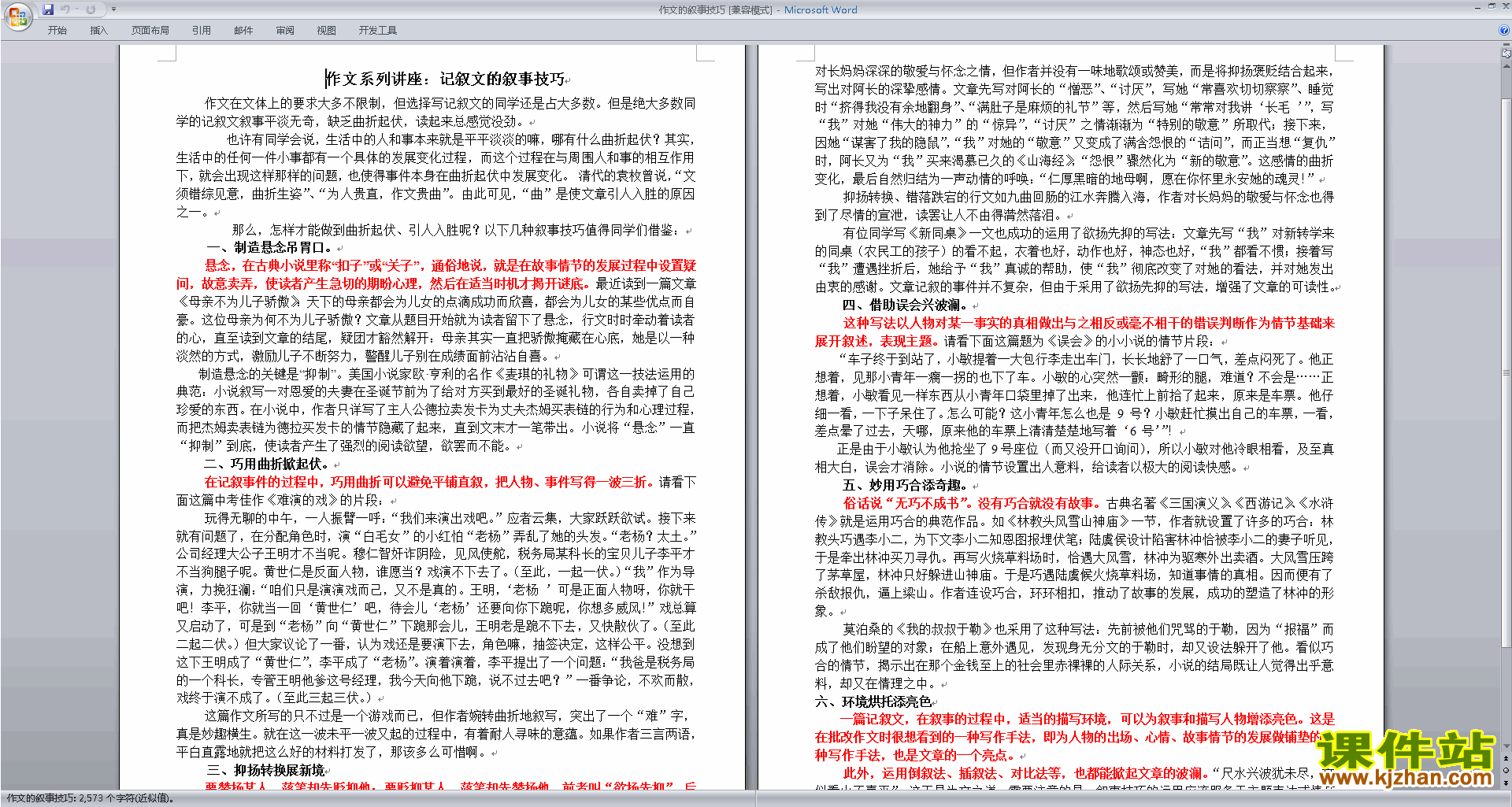
Task: Click the heading 四、借助误会兴波澜
Action: tap(907, 305)
